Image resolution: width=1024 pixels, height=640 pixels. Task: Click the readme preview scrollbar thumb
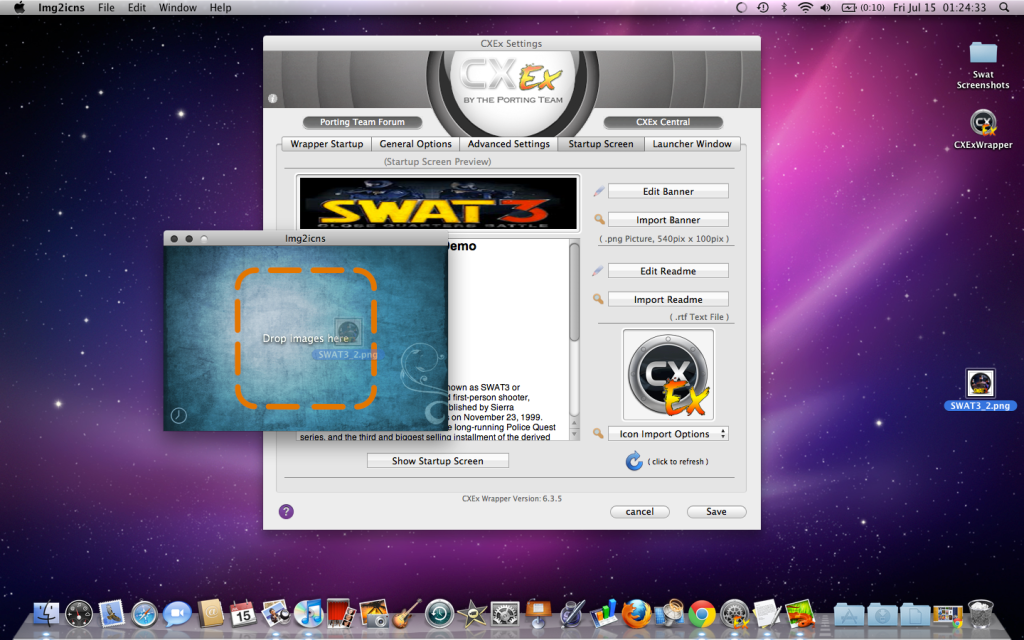pos(574,291)
